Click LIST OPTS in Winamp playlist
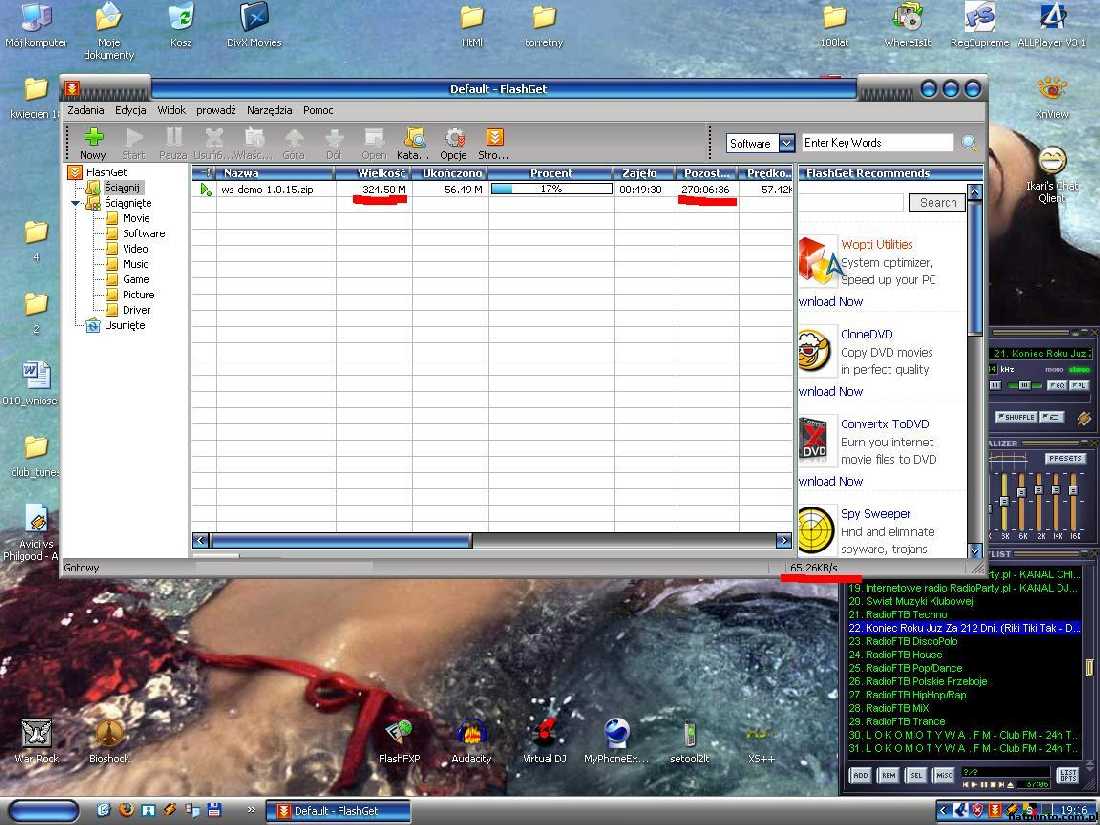Viewport: 1100px width, 825px height. (x=1068, y=775)
